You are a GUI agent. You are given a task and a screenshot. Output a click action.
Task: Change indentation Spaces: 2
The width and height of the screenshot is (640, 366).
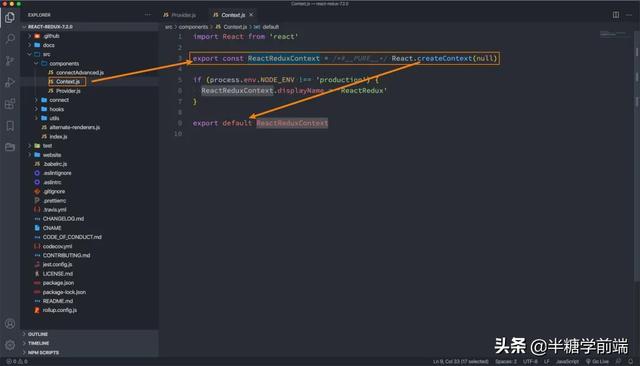[x=506, y=362]
